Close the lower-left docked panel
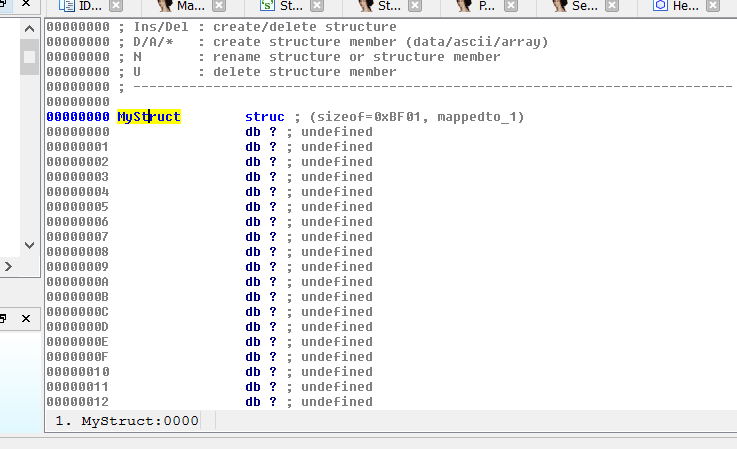This screenshot has width=737, height=449. click(x=26, y=318)
